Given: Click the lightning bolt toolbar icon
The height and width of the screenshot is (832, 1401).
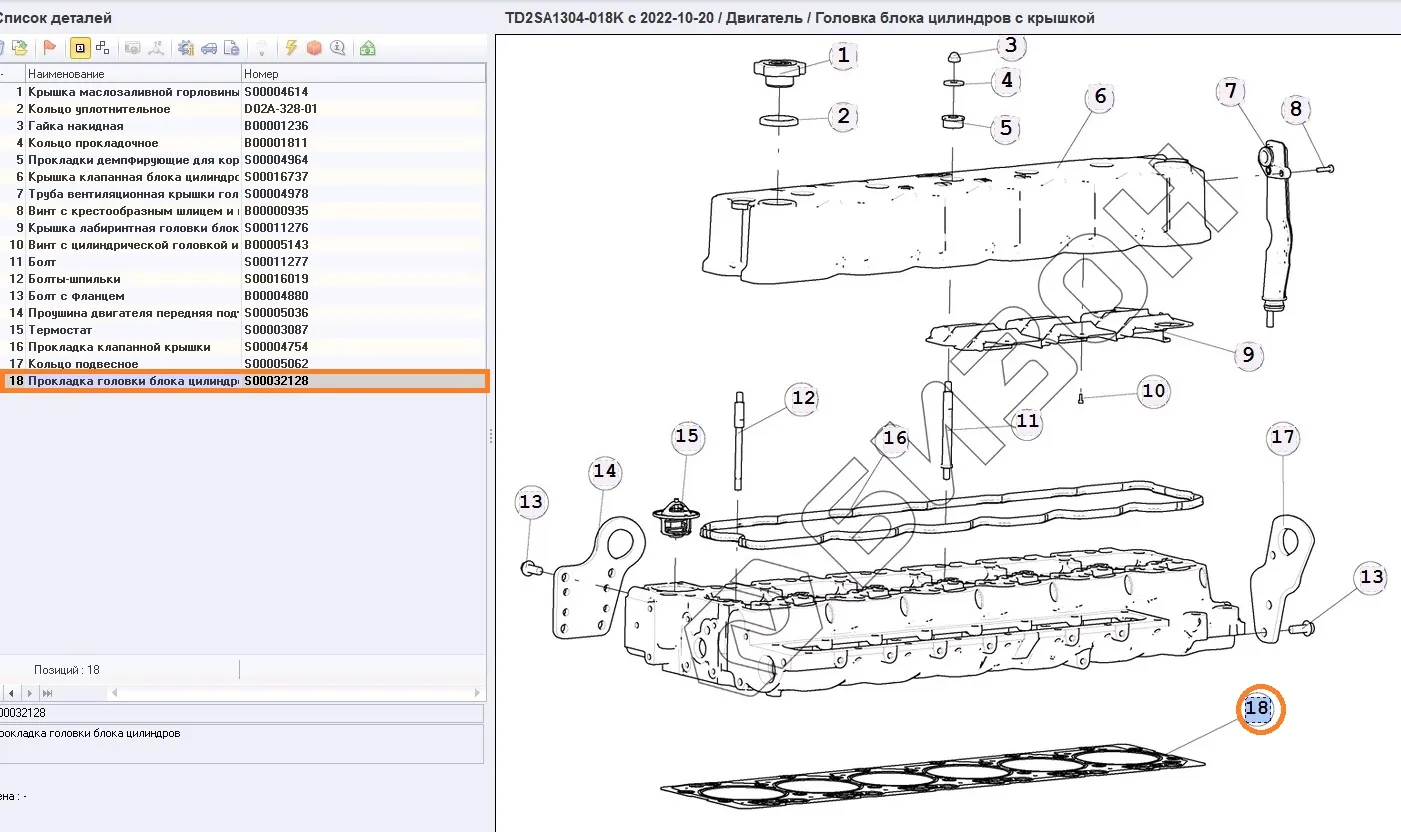Looking at the screenshot, I should [291, 48].
